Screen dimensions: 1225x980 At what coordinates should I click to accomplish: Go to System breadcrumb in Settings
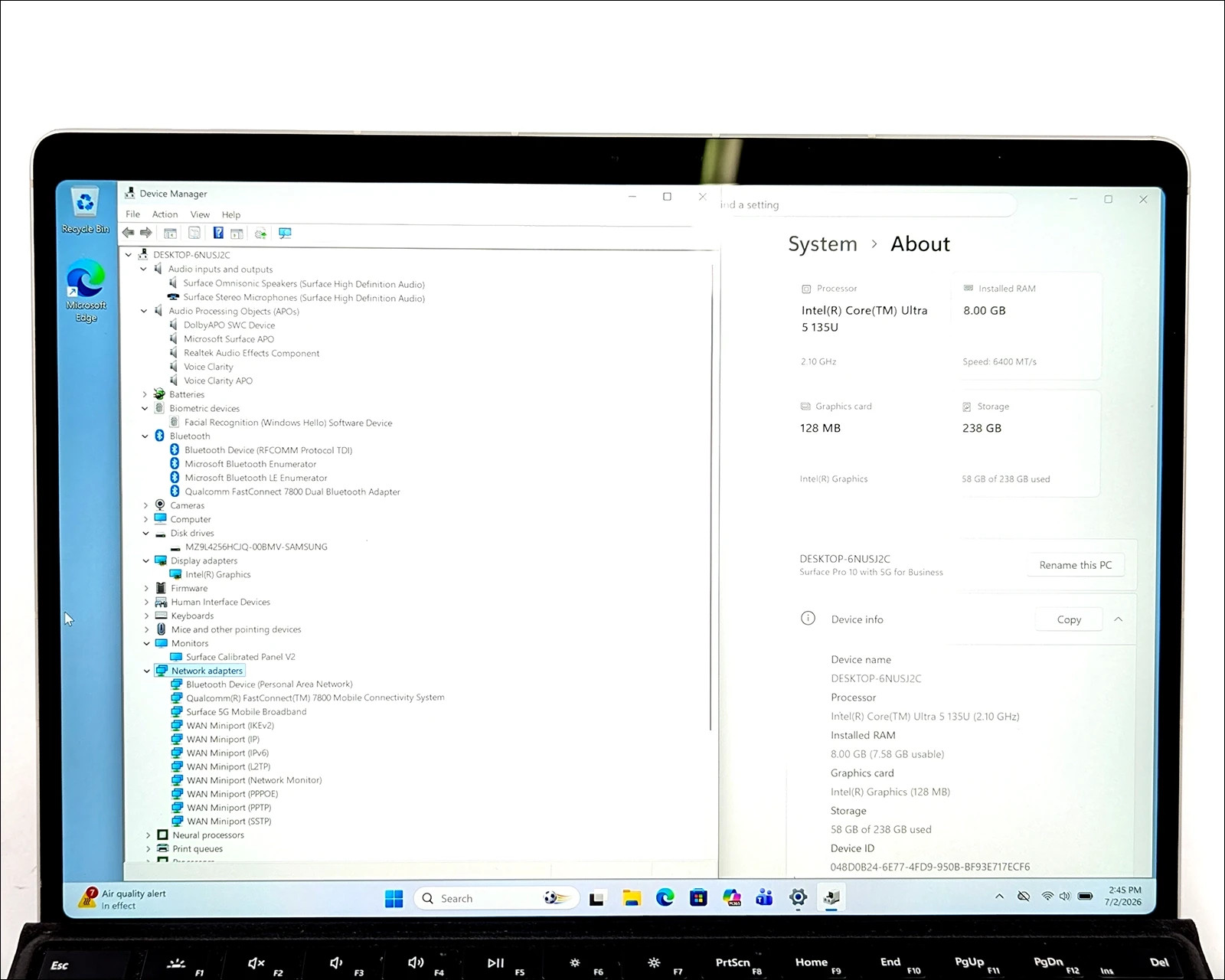click(x=822, y=244)
